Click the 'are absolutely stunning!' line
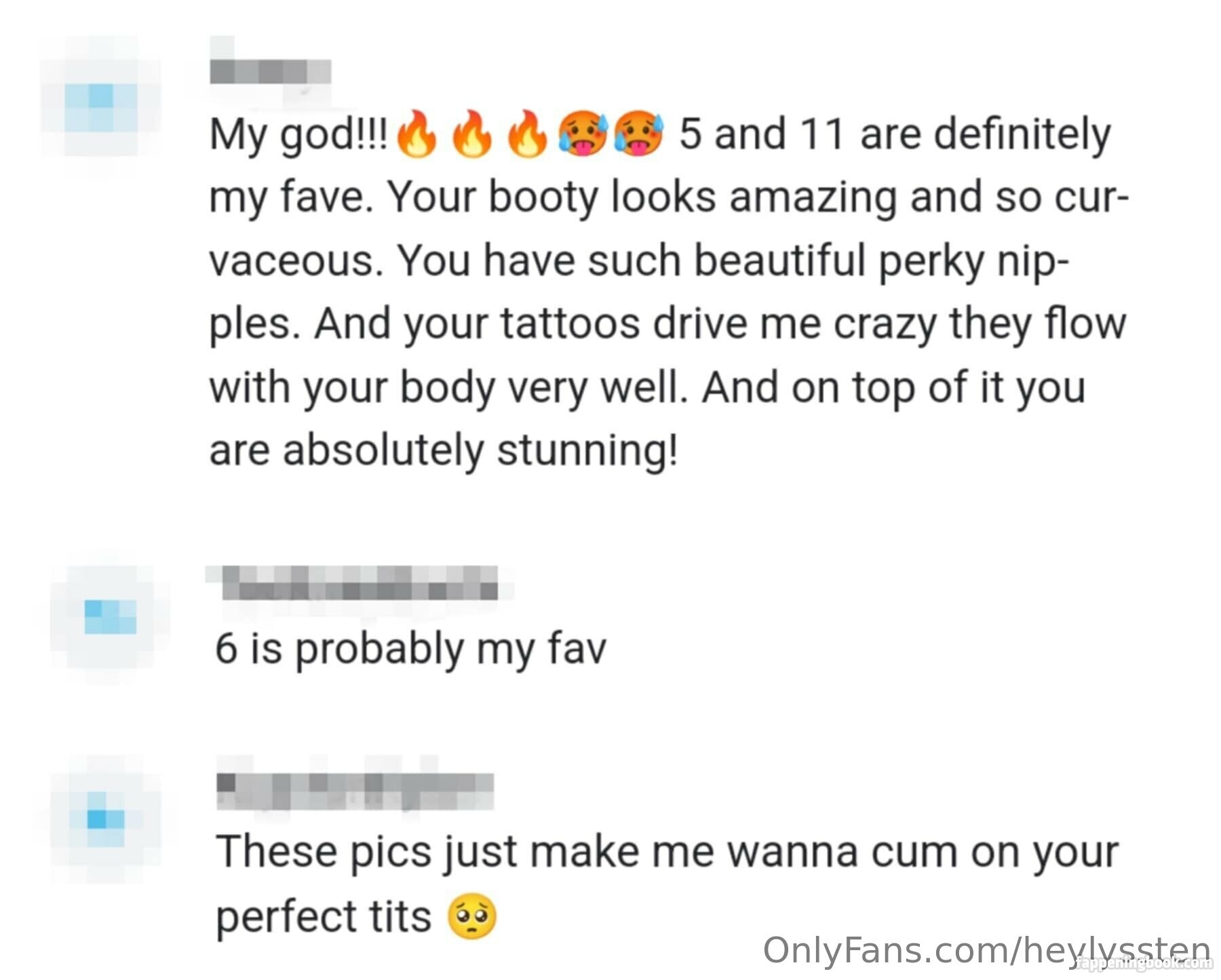This screenshot has height=980, width=1221. coord(443,450)
